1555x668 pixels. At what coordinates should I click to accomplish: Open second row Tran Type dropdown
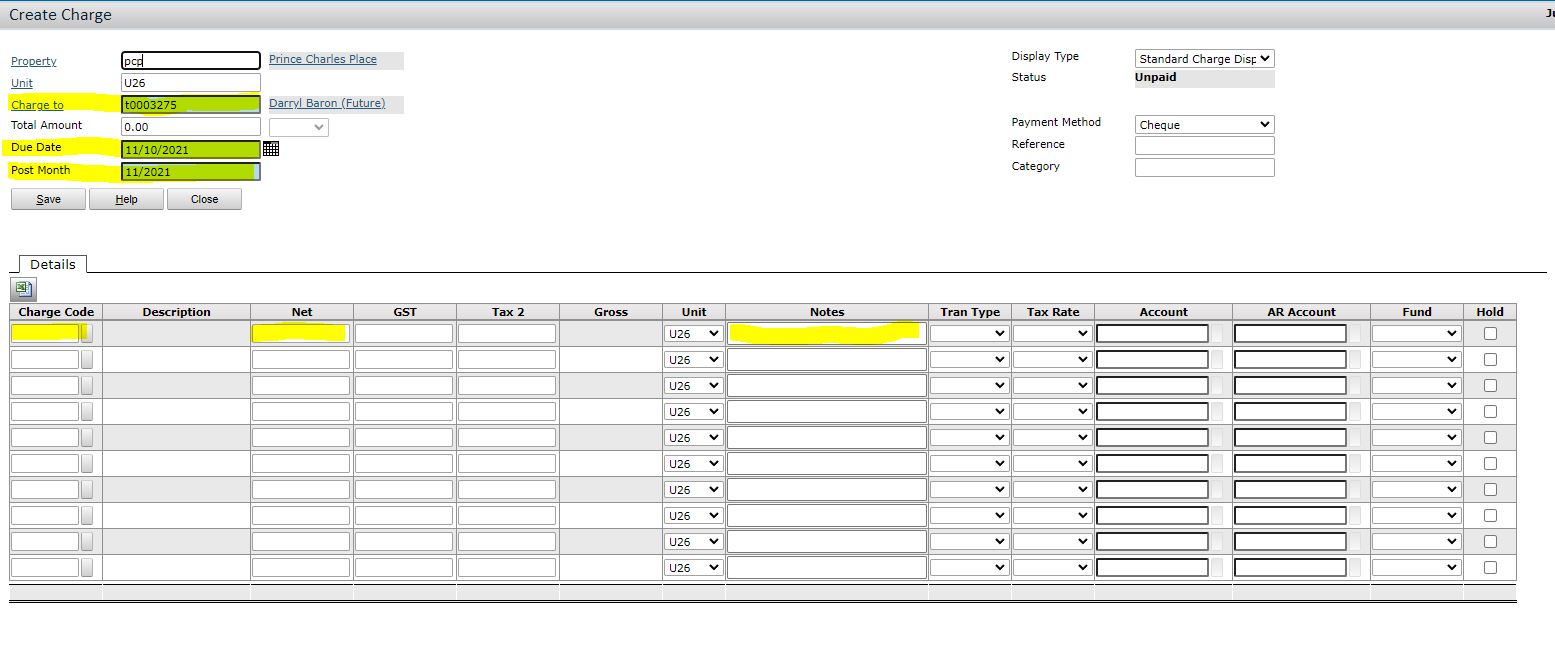969,360
